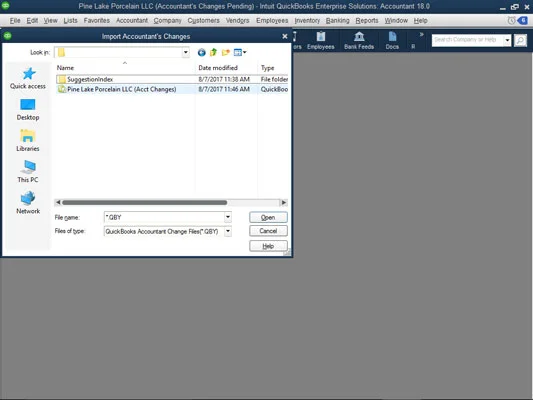
Task: Click file list horizontal scrollbar thumb
Action: pyautogui.click(x=144, y=203)
